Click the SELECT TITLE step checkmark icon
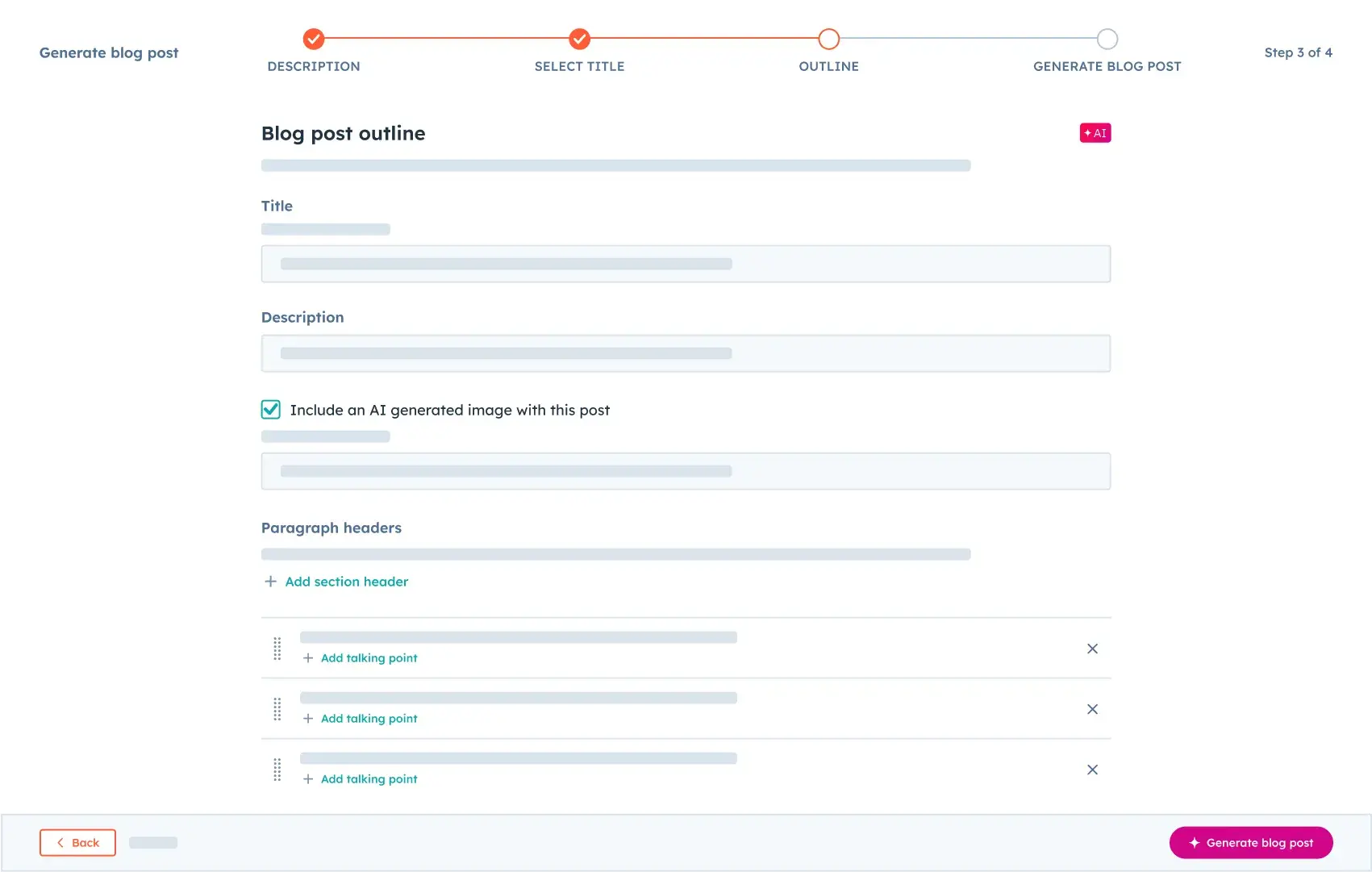1372x872 pixels. pos(579,39)
